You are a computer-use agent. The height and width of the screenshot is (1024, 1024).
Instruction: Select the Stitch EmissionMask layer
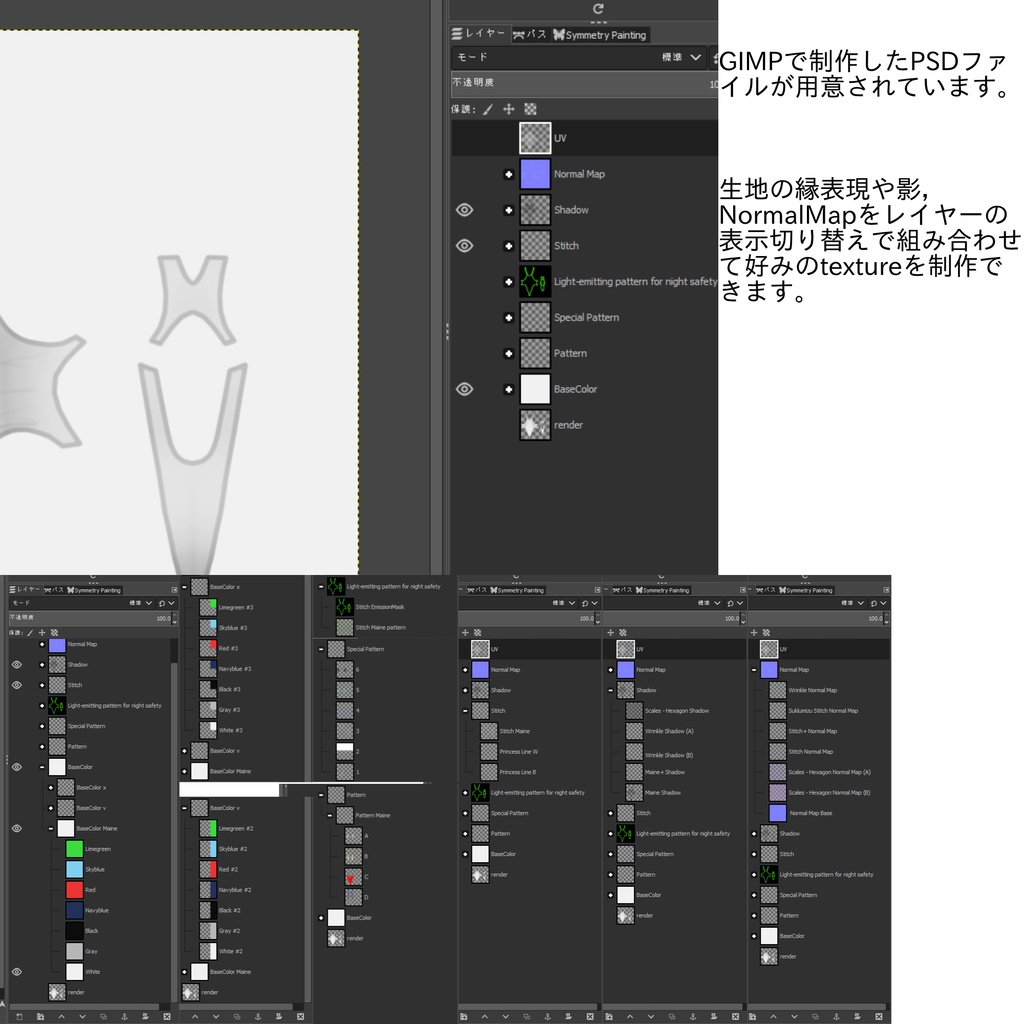click(379, 607)
